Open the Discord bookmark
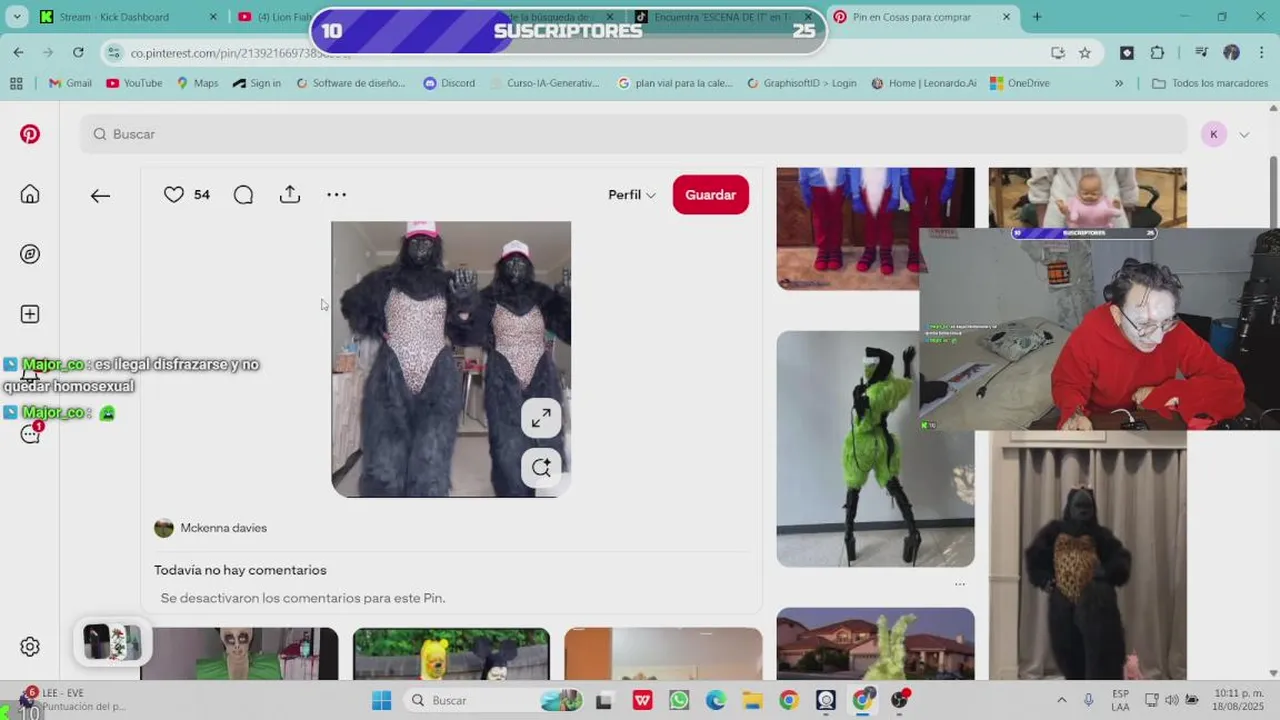 (x=449, y=83)
